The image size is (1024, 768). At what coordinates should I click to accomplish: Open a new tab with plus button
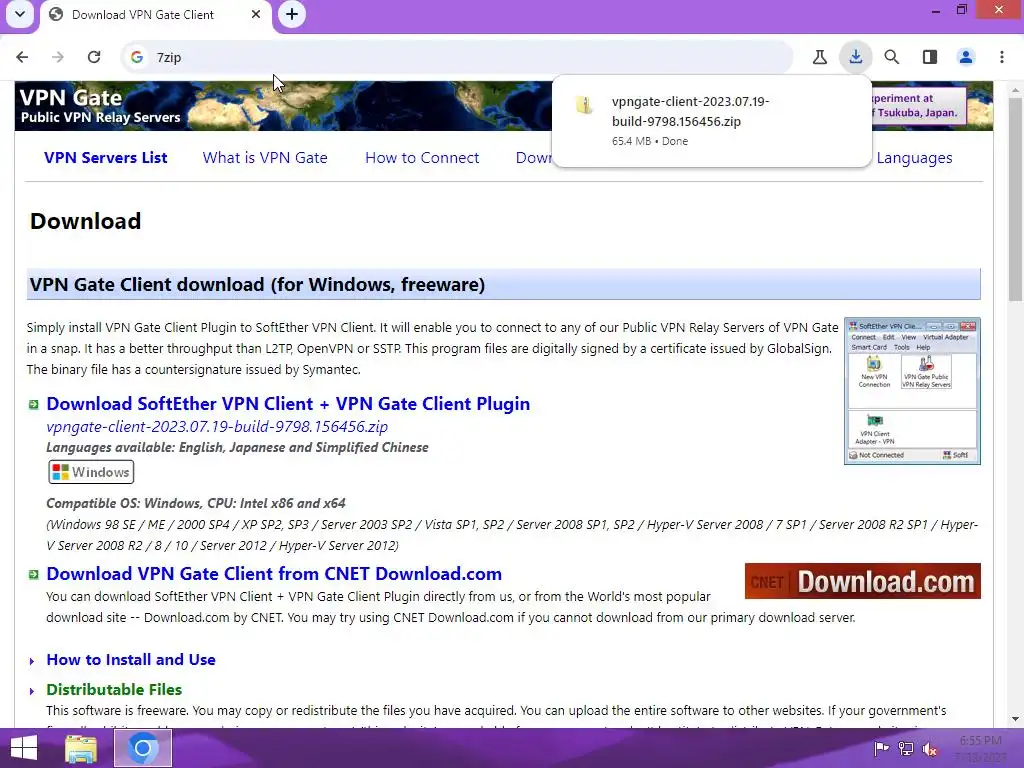(x=292, y=14)
